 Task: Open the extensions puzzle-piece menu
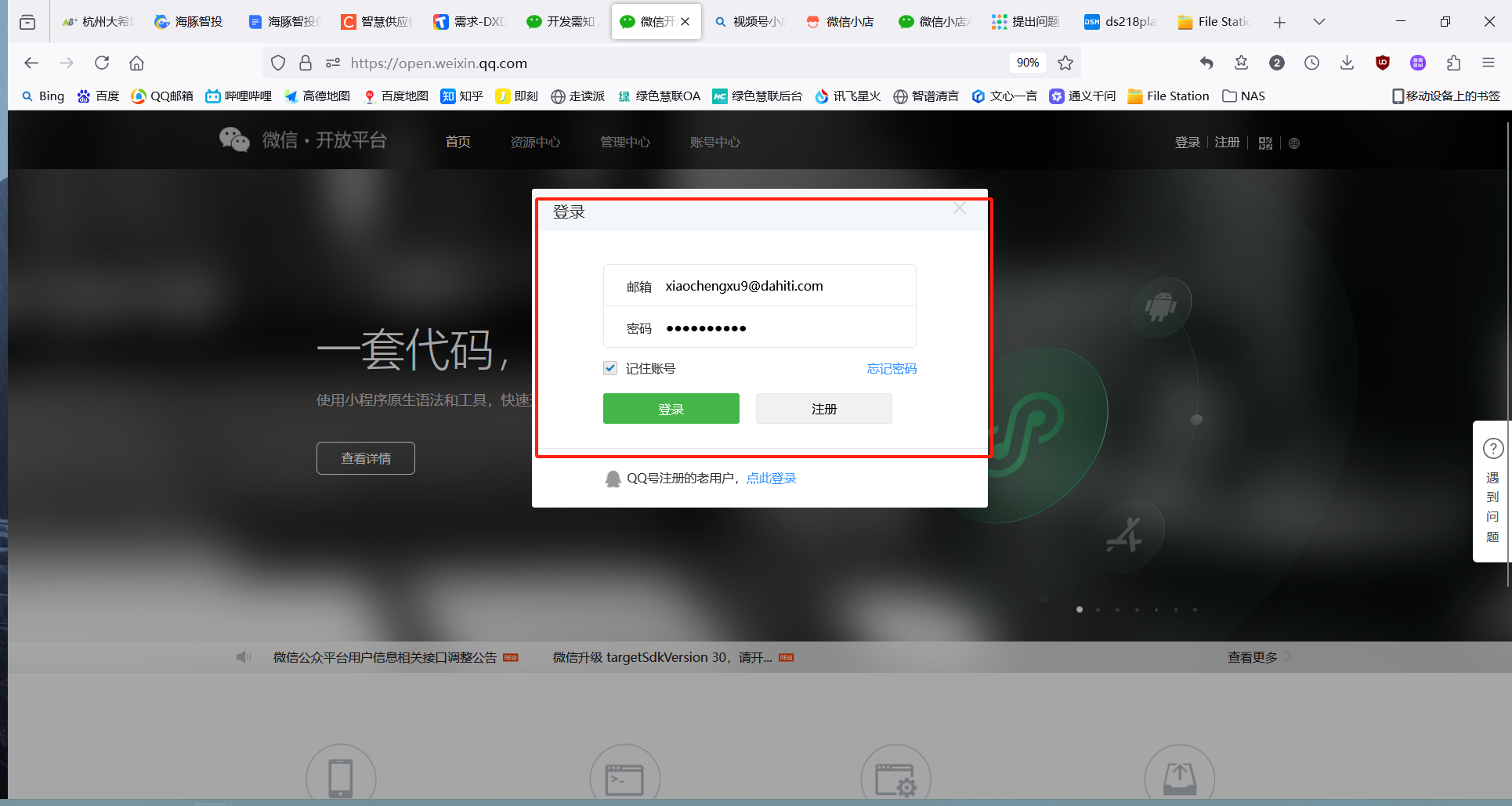(x=1453, y=63)
